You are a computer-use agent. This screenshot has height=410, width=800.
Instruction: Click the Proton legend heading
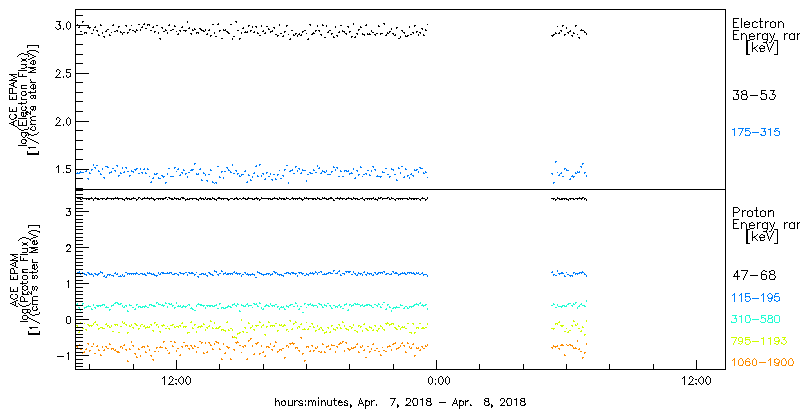point(753,212)
